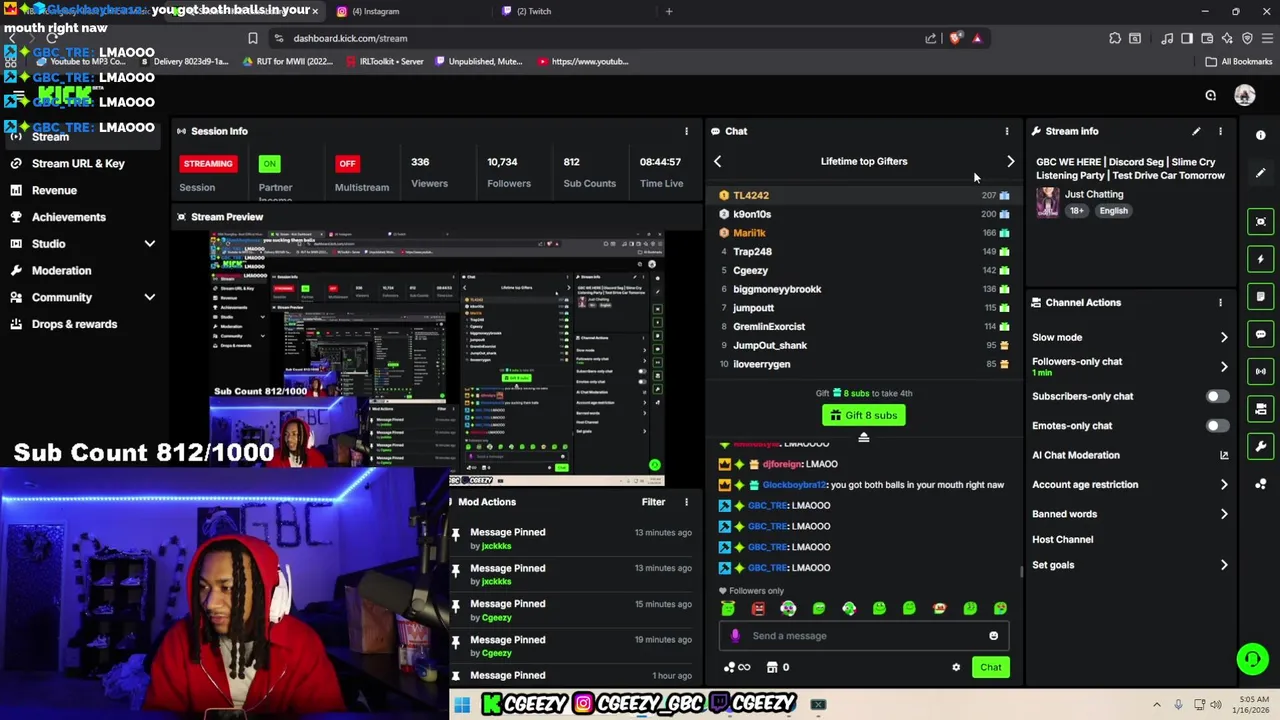
Task: Open Session Info panel options menu
Action: [686, 131]
